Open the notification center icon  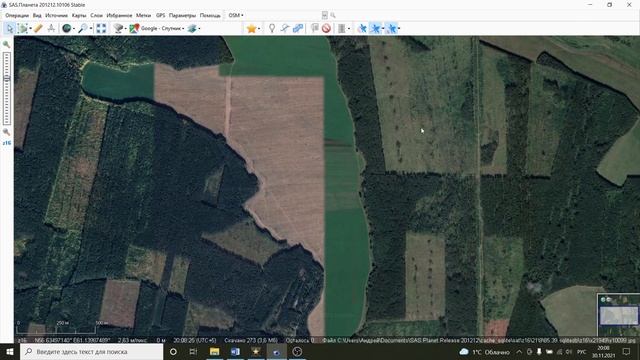[627, 351]
